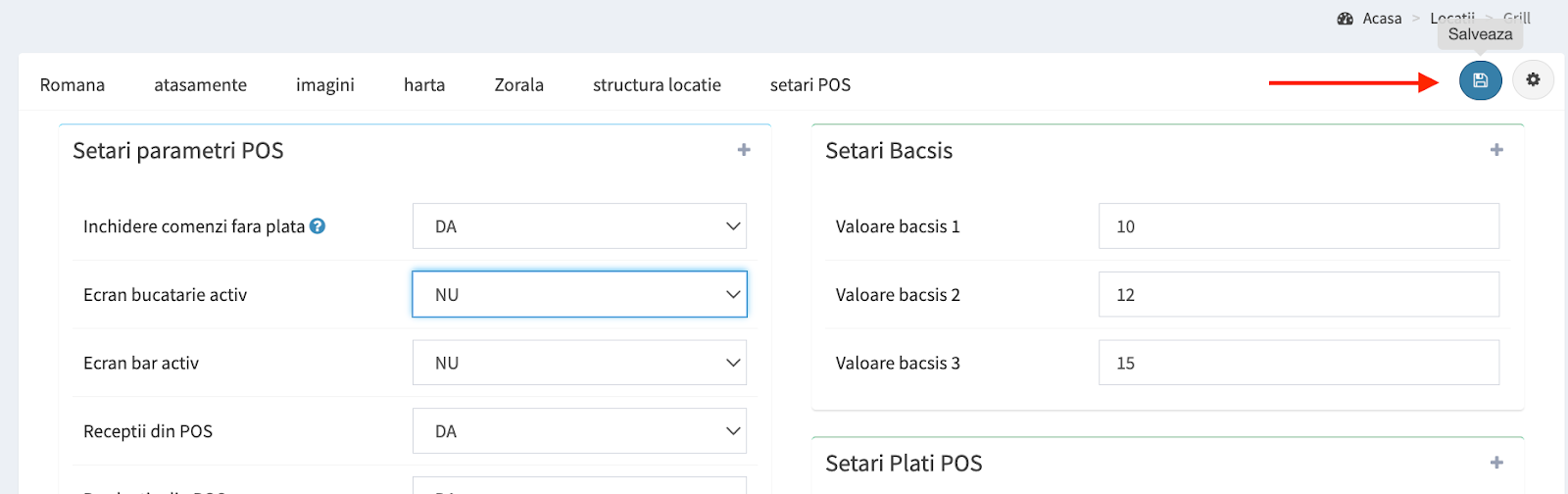Expand Setari Plati POS plus icon
This screenshot has height=494, width=1568.
pyautogui.click(x=1496, y=463)
